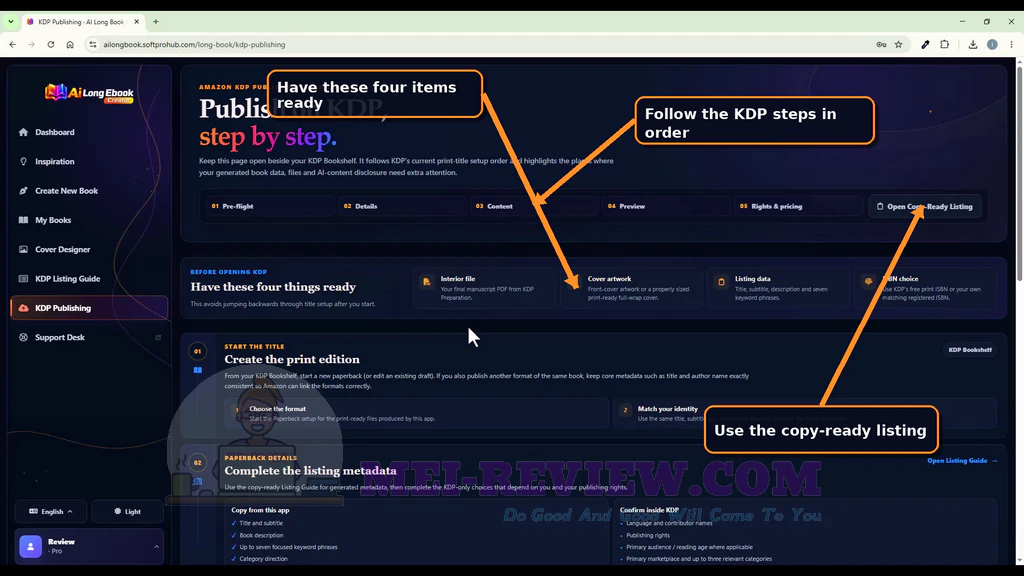Click the browser profile avatar icon
The image size is (1024, 576).
click(992, 44)
